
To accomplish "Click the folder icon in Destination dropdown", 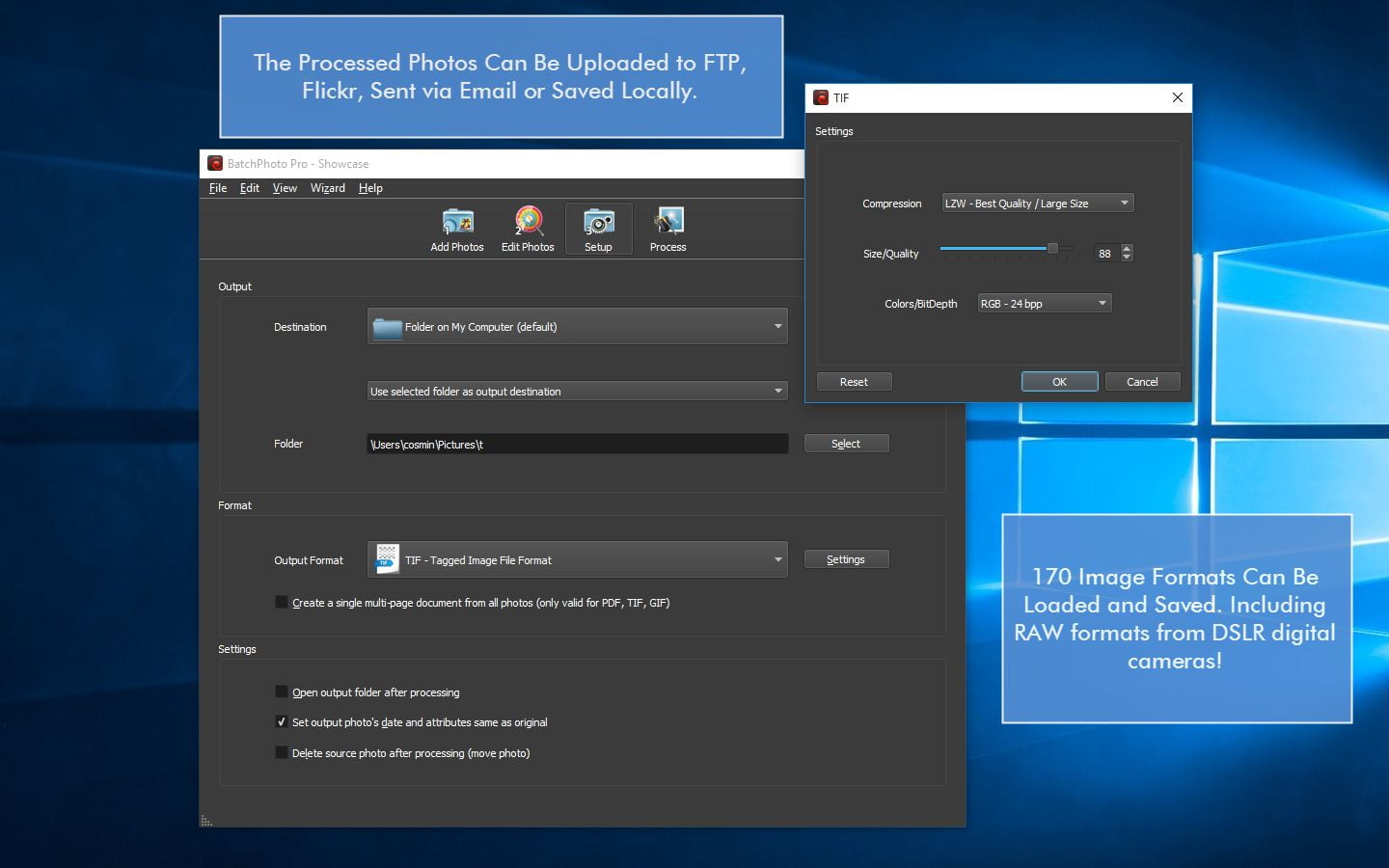I will pos(387,327).
